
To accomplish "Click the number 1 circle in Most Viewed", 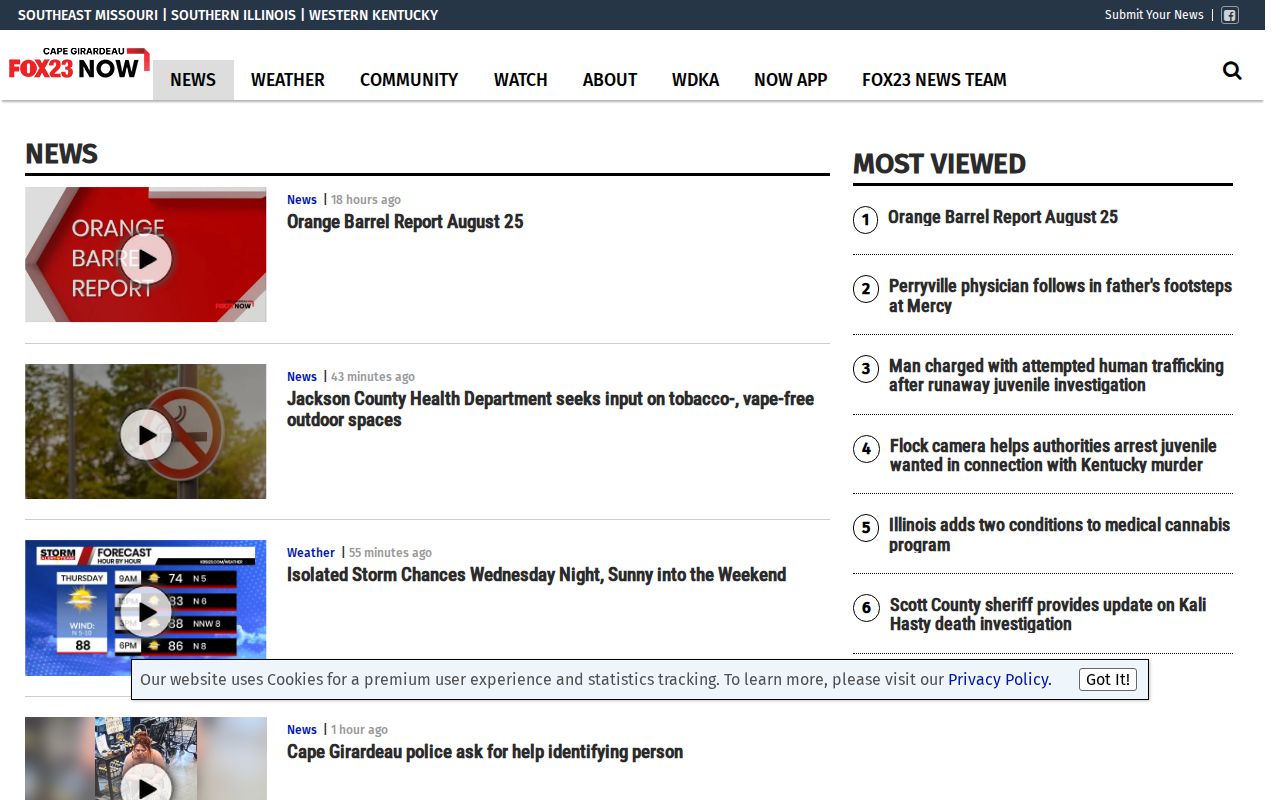I will 865,219.
